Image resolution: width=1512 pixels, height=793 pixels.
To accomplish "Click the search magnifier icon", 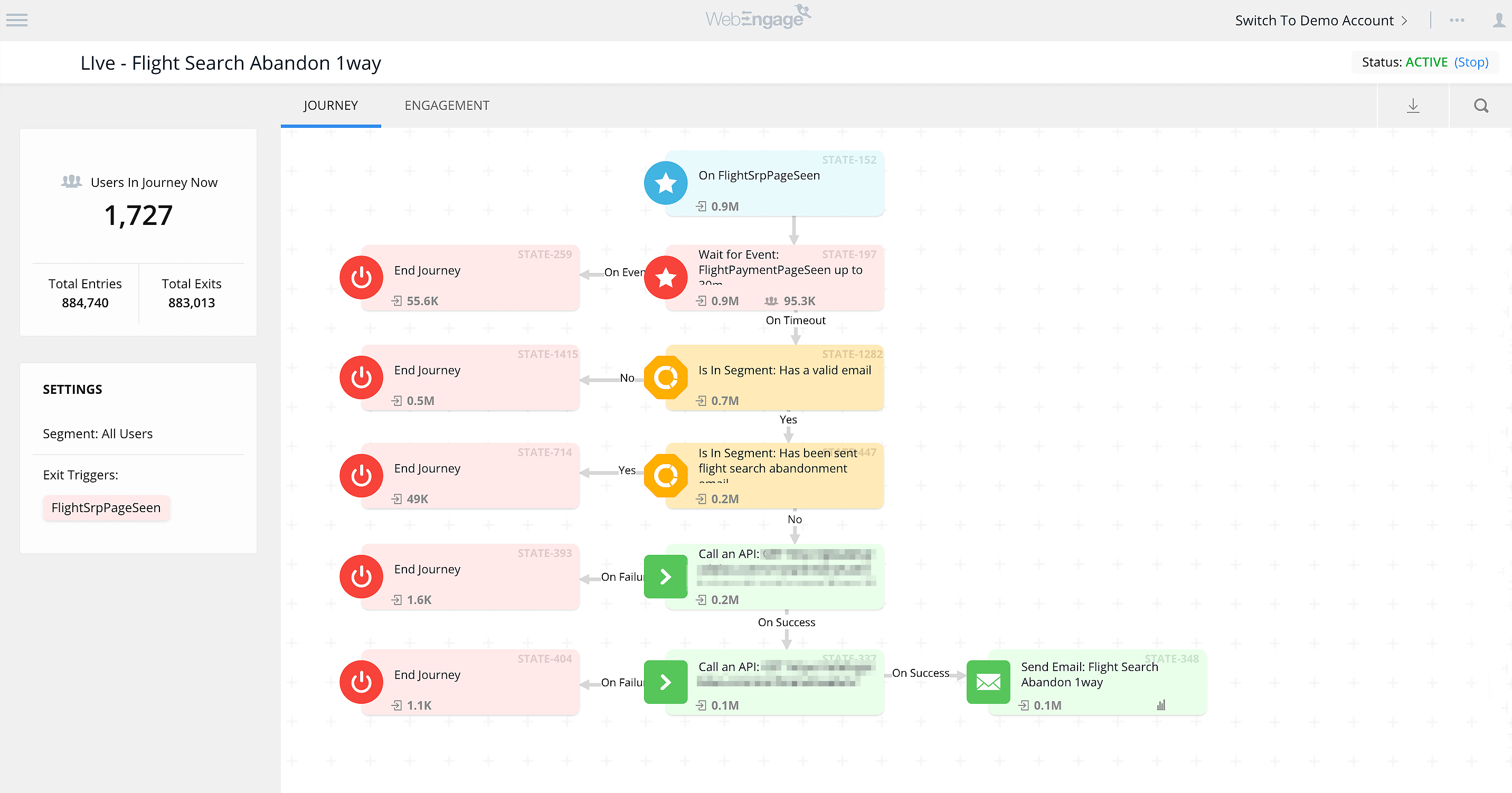I will pyautogui.click(x=1480, y=106).
